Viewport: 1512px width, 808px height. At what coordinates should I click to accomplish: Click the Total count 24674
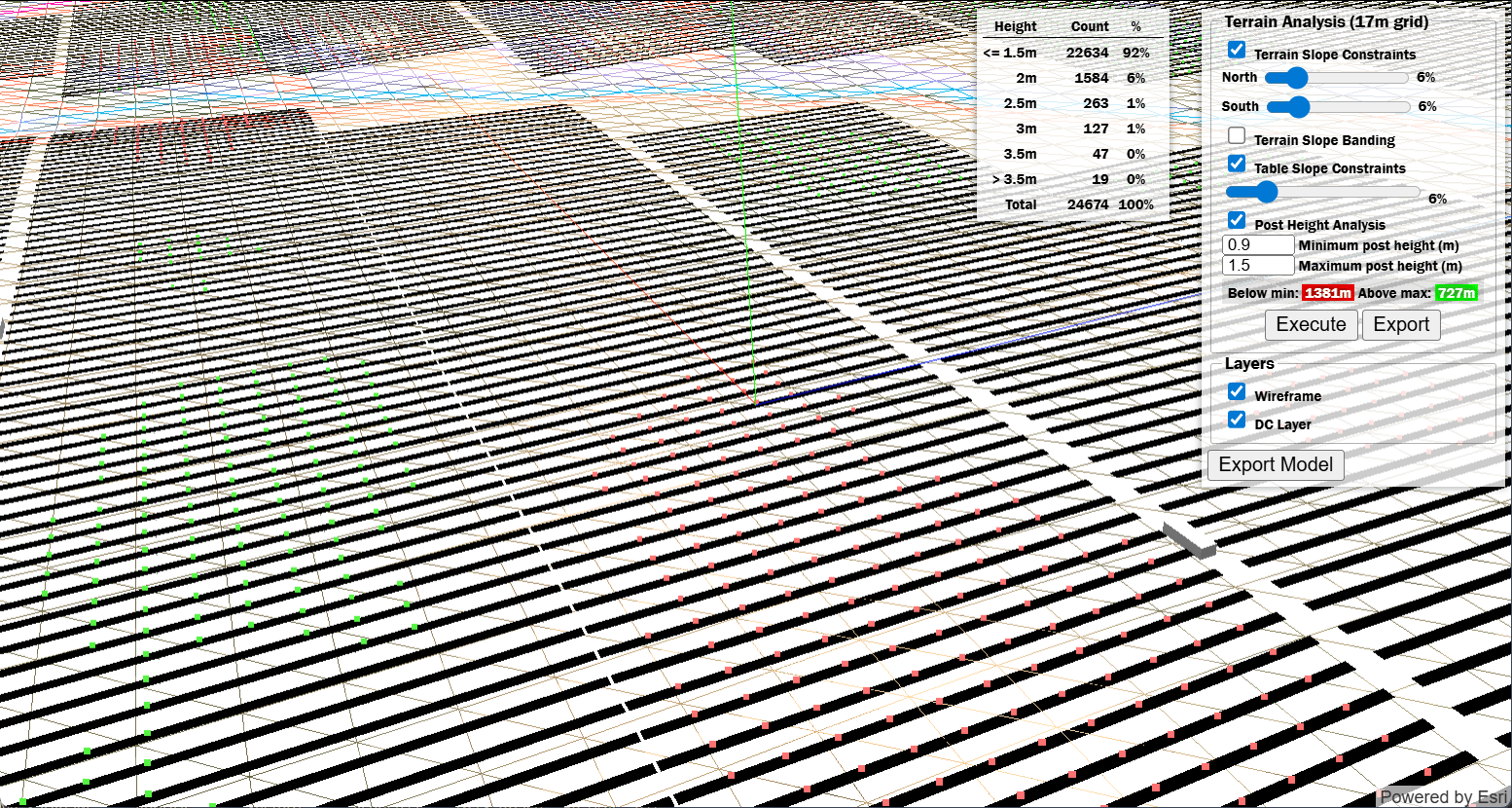click(x=1089, y=204)
